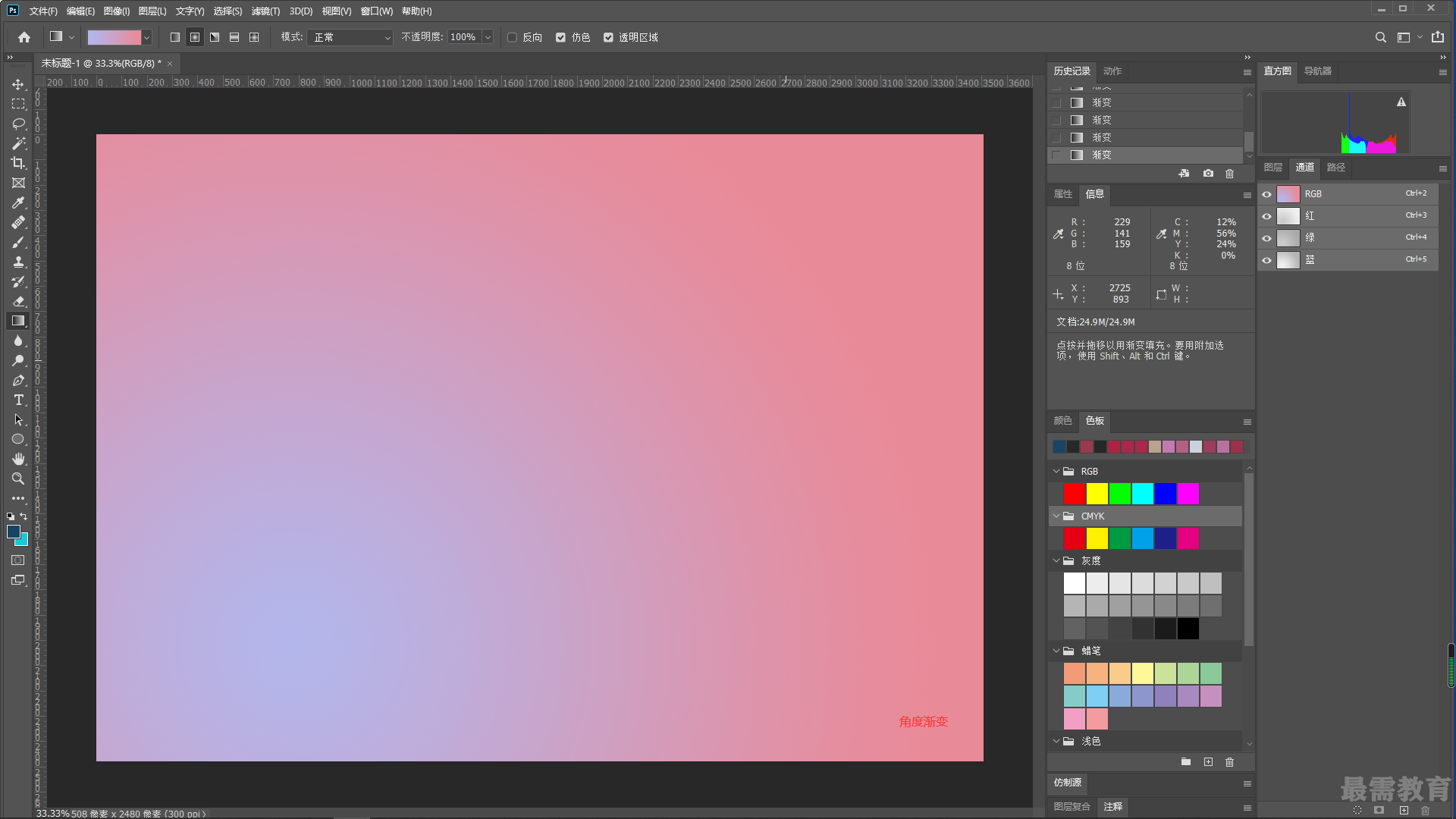1456x819 pixels.
Task: Switch to the 图层 tab
Action: [1273, 168]
